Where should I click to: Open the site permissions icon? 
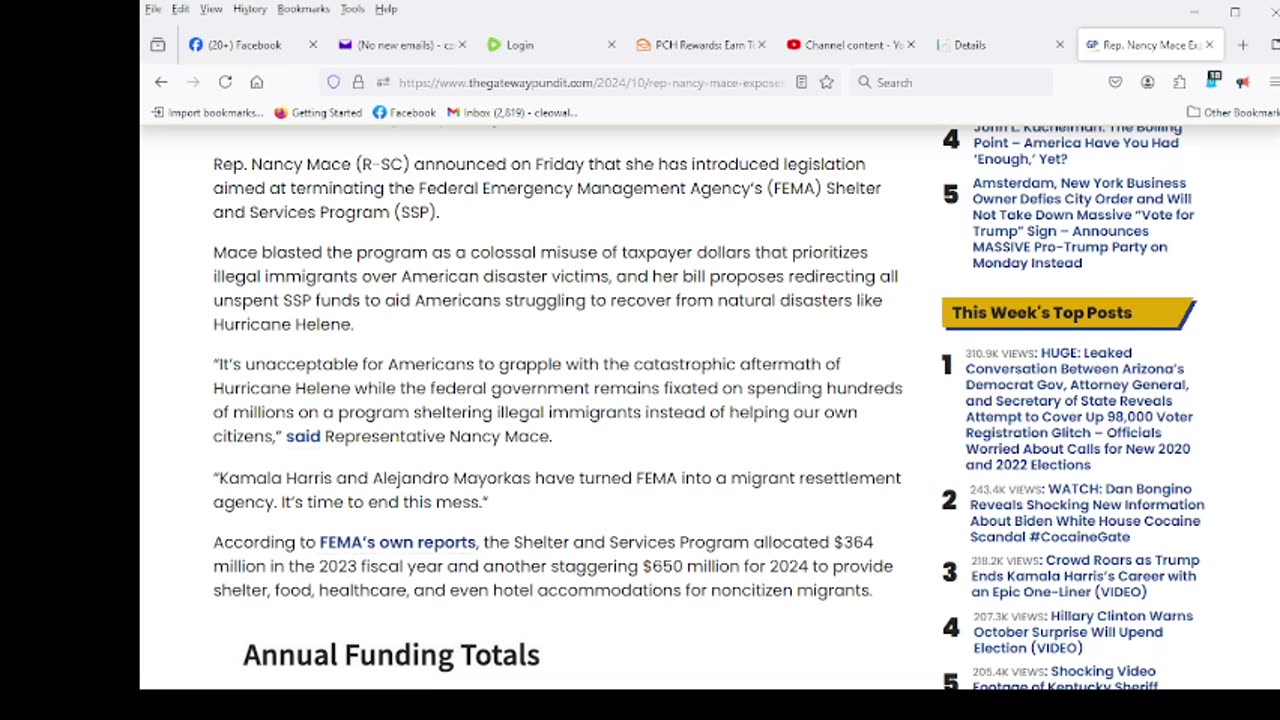(x=383, y=82)
